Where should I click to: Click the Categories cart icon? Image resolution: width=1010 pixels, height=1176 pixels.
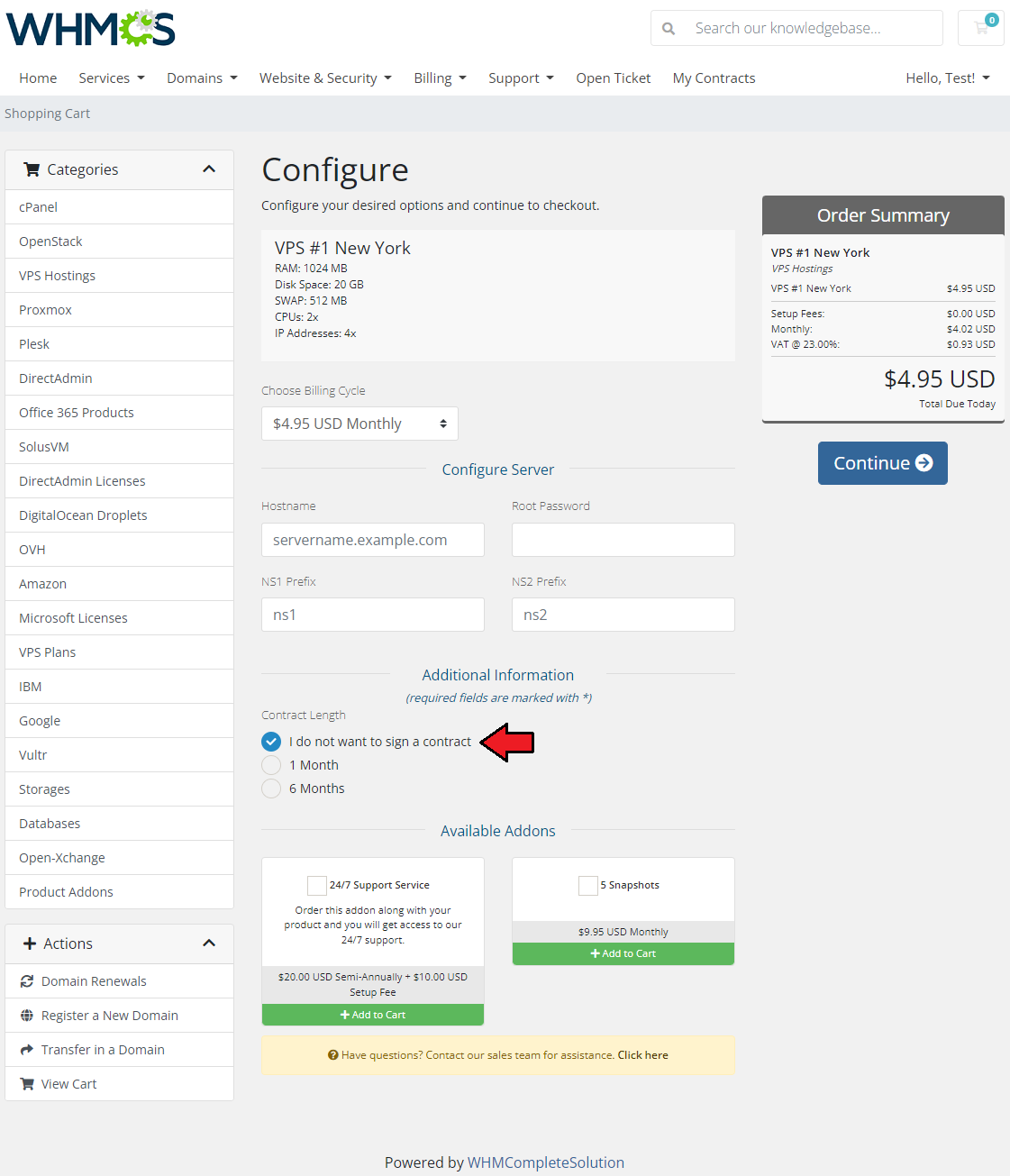coord(32,169)
